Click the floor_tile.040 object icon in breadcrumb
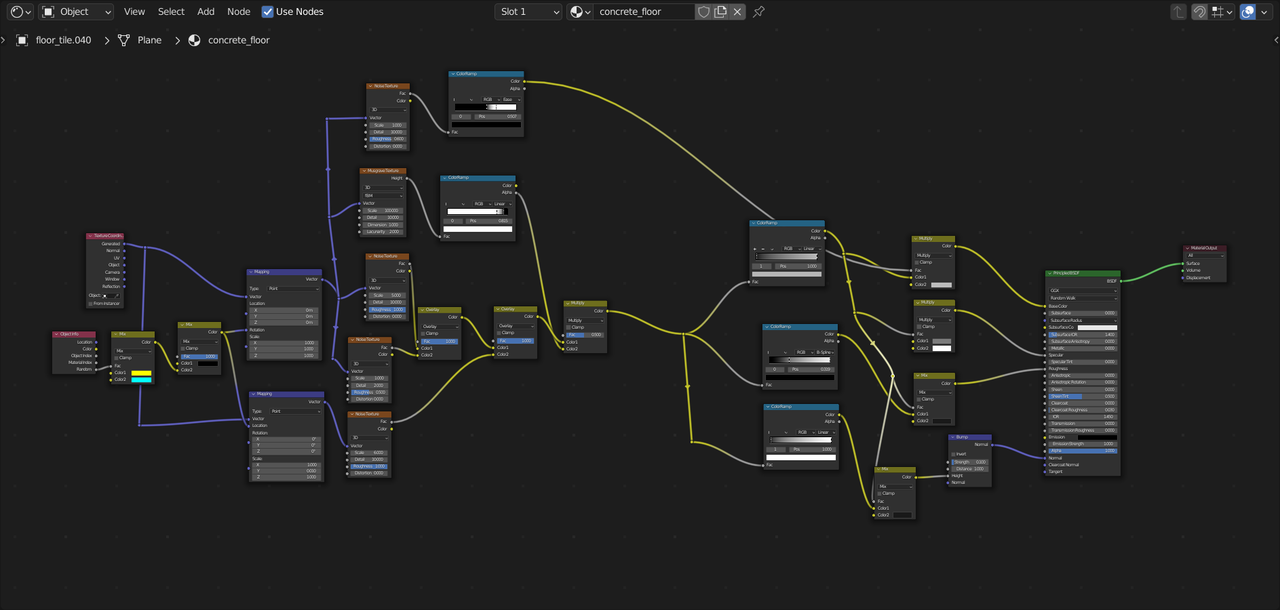Viewport: 1280px width, 610px height. 22,40
